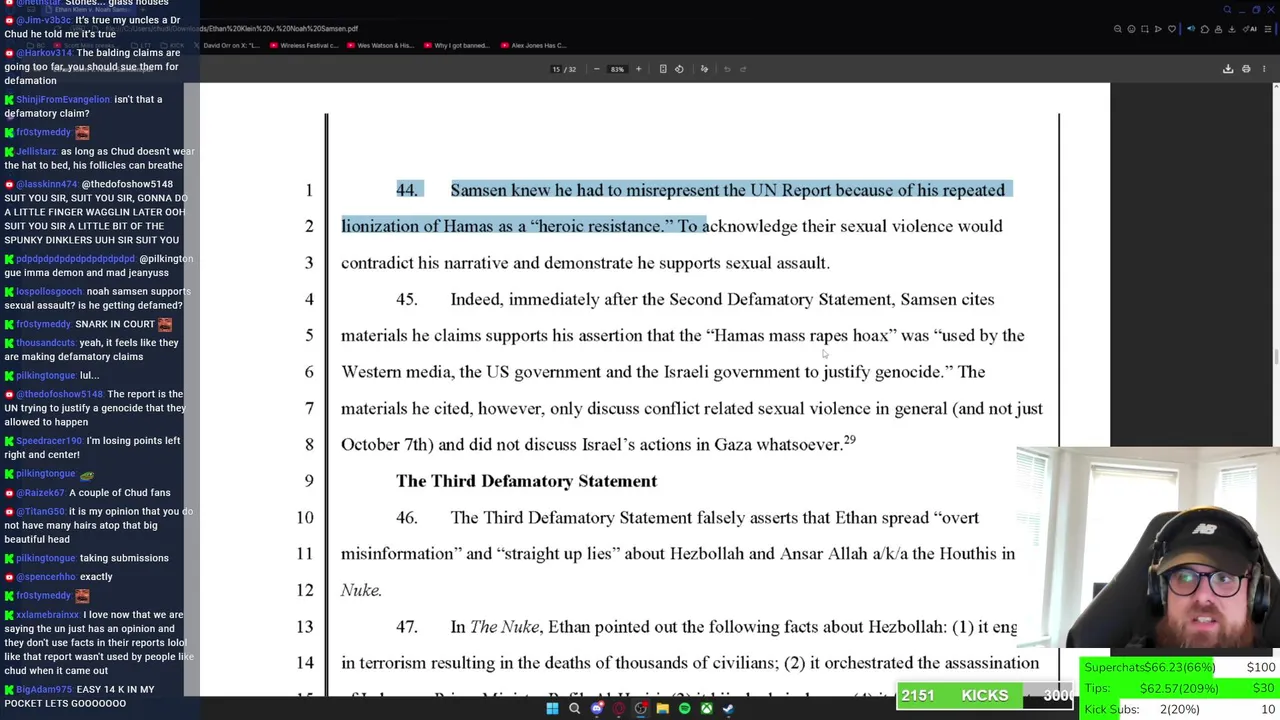Click paragraph number 47. in the PDF

[406, 627]
